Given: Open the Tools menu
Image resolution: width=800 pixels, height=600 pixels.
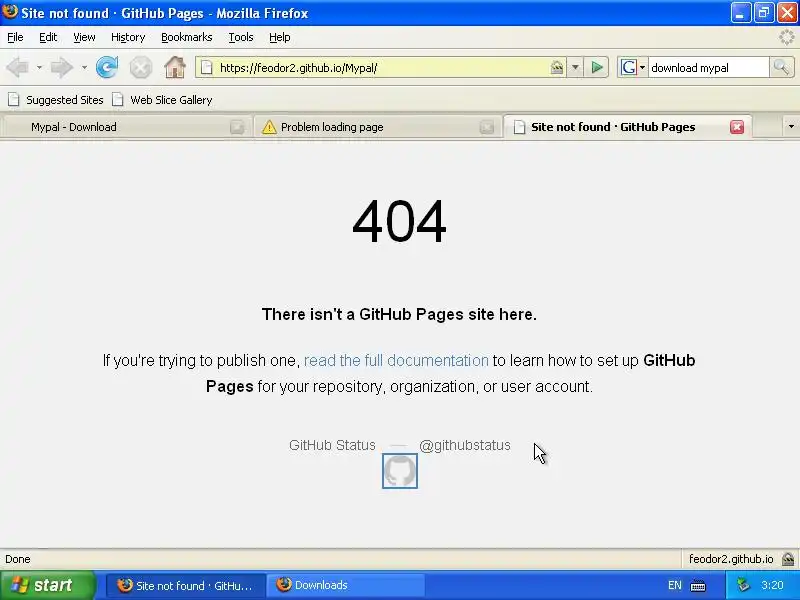Looking at the screenshot, I should pyautogui.click(x=241, y=37).
